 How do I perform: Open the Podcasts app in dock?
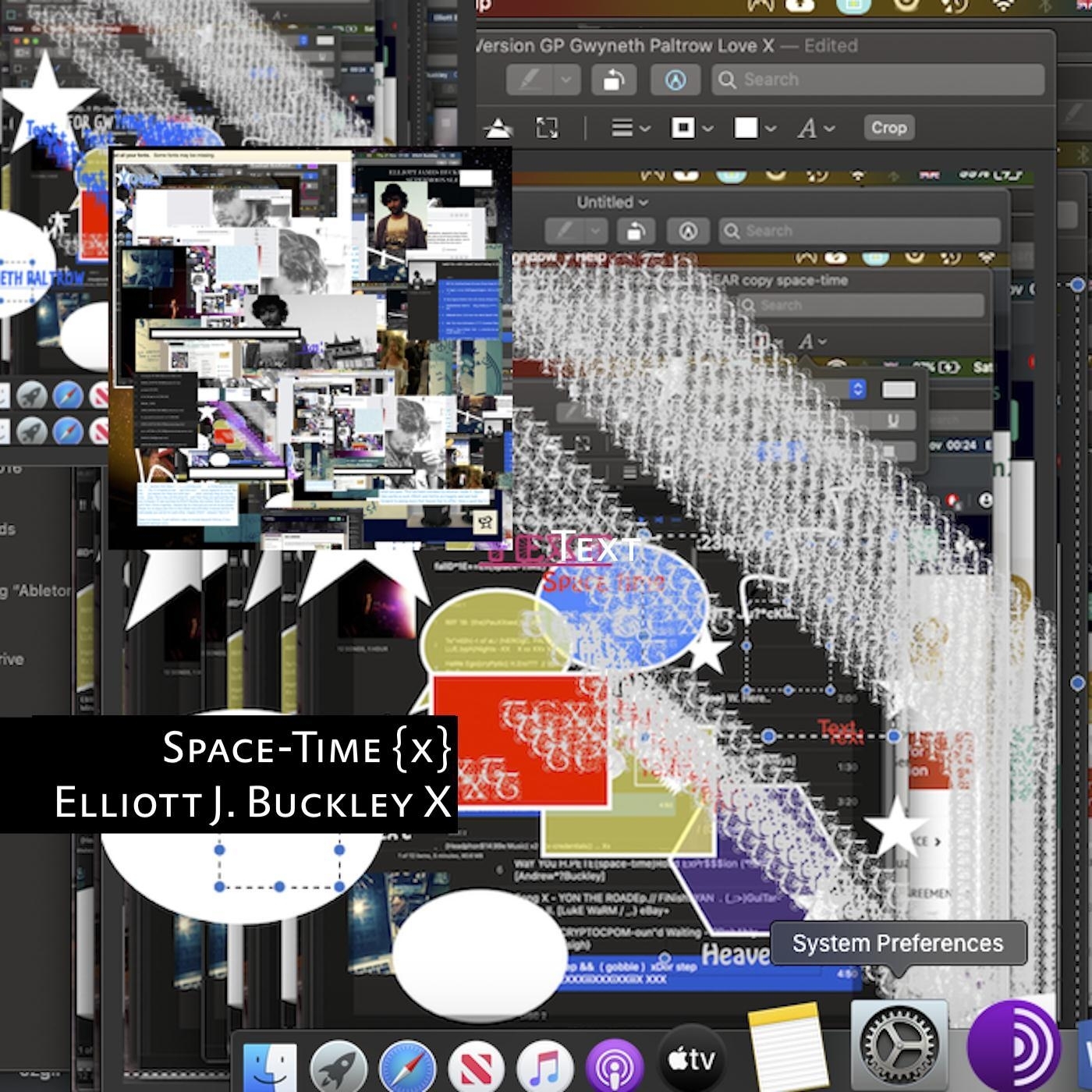coord(615,1065)
